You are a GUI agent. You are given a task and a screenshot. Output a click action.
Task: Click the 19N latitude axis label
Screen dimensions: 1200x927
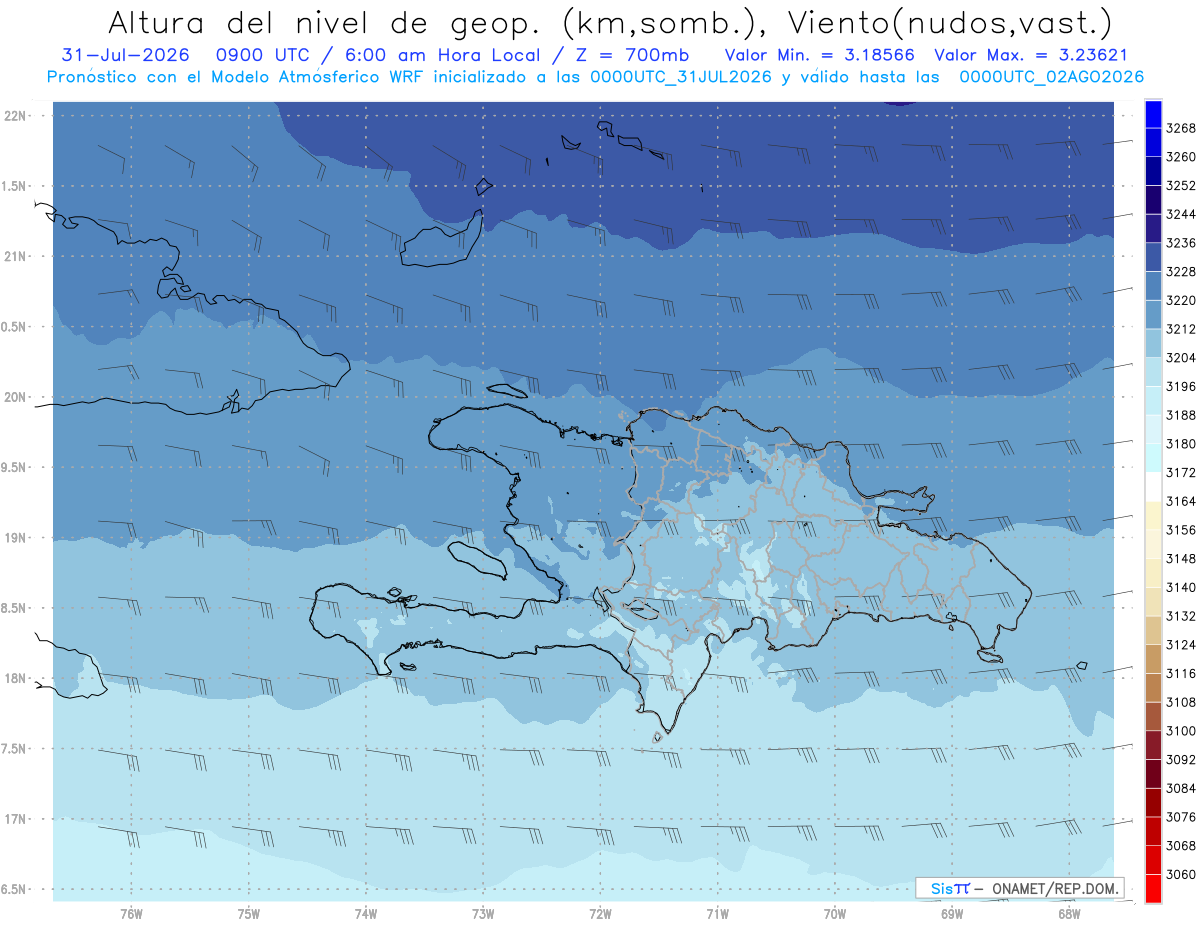15,538
